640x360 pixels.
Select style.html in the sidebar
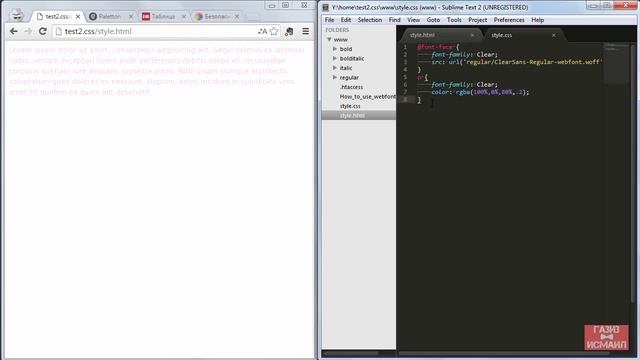[x=359, y=116]
